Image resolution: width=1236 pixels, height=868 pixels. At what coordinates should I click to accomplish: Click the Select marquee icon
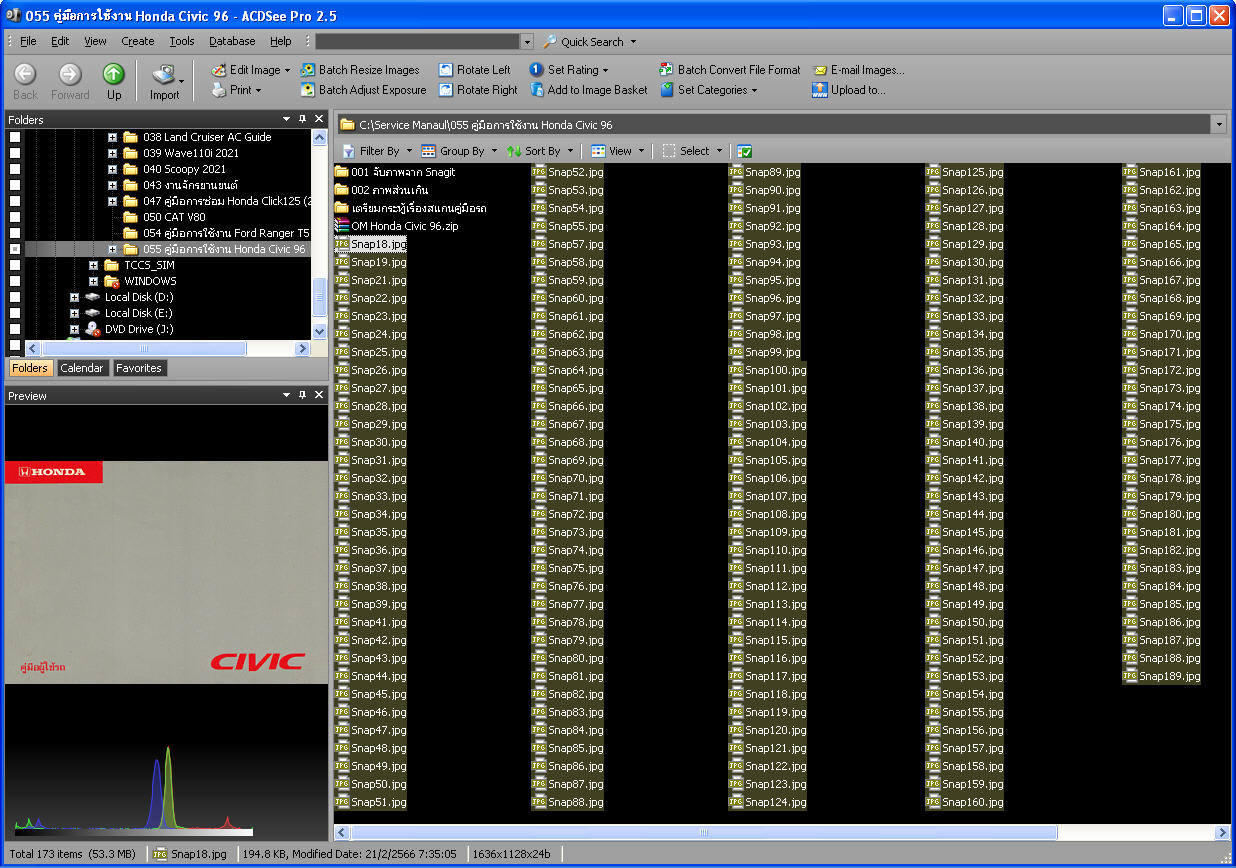[669, 151]
